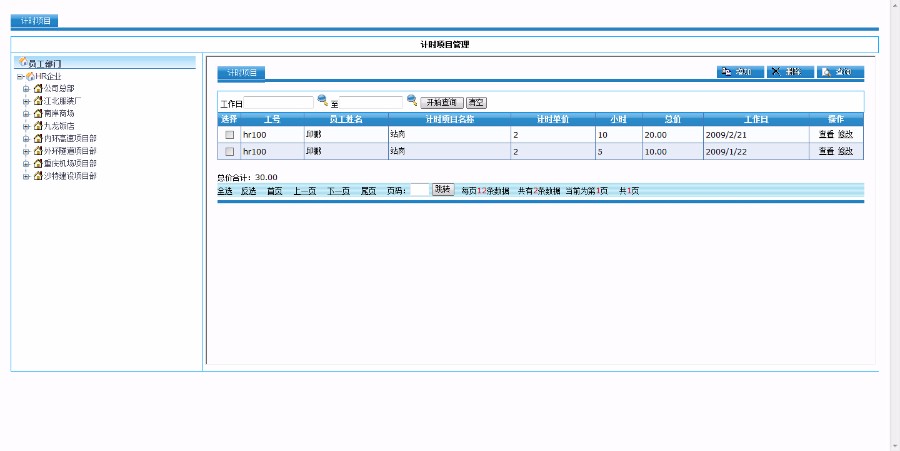Click the house icon beside 重庆机场项目部
900x451 pixels.
[38, 164]
